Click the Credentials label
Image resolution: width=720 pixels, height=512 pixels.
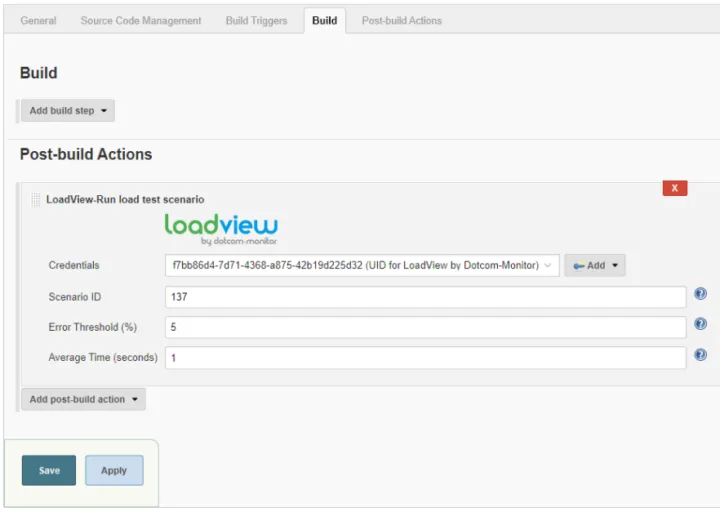pyautogui.click(x=74, y=265)
